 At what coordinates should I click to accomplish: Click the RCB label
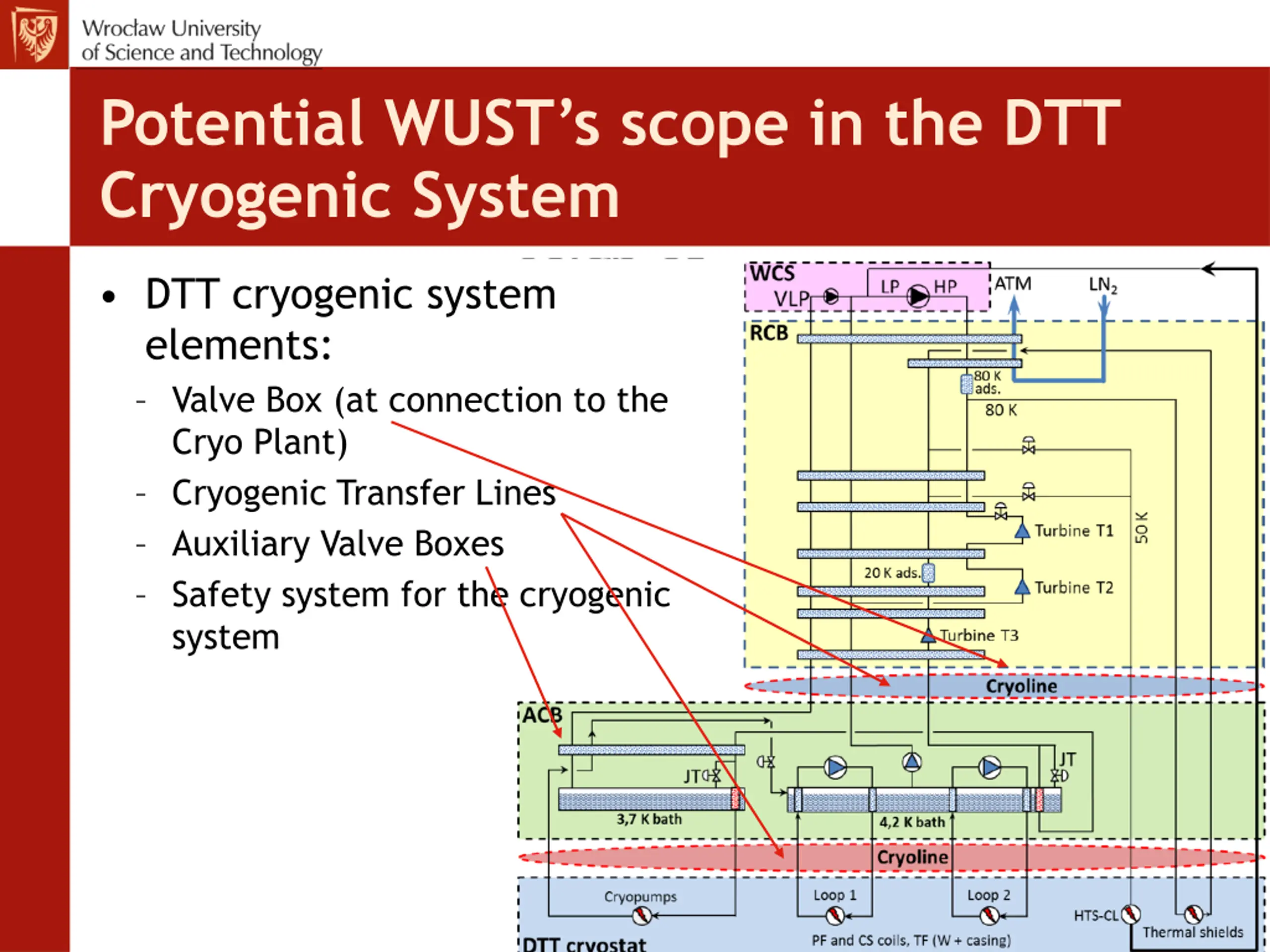(769, 333)
